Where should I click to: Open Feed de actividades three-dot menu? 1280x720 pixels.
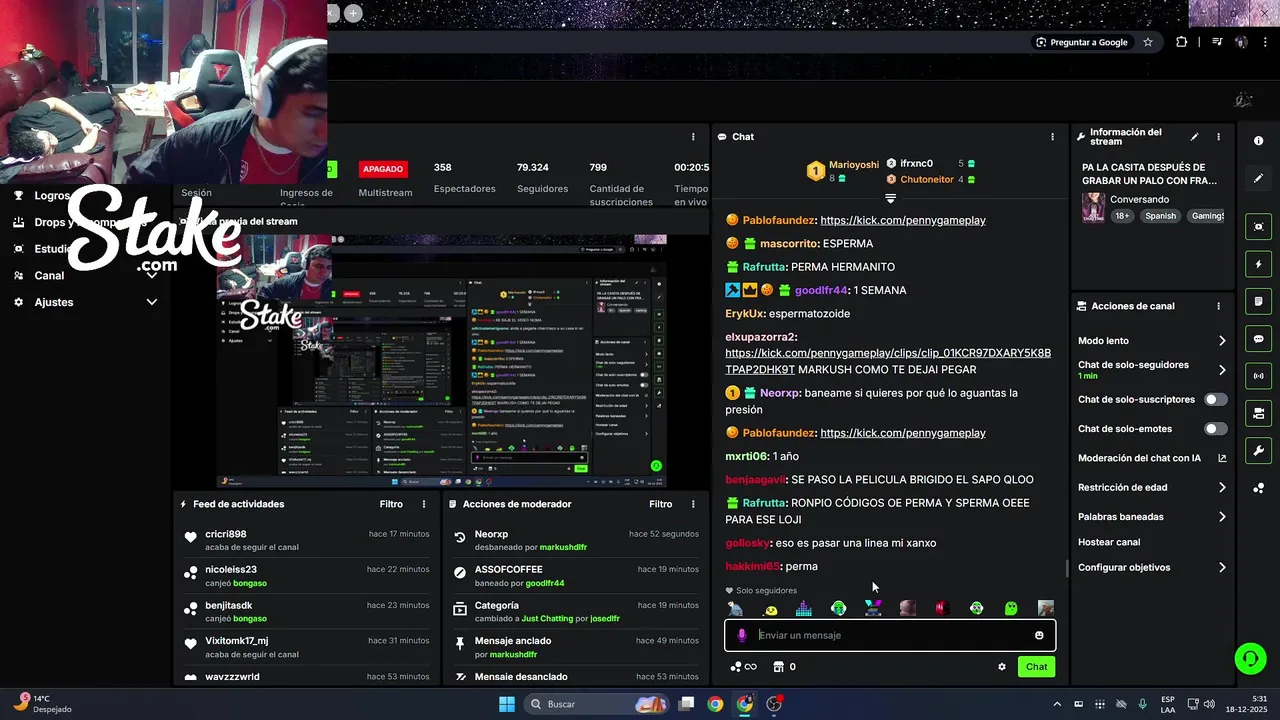pos(424,504)
